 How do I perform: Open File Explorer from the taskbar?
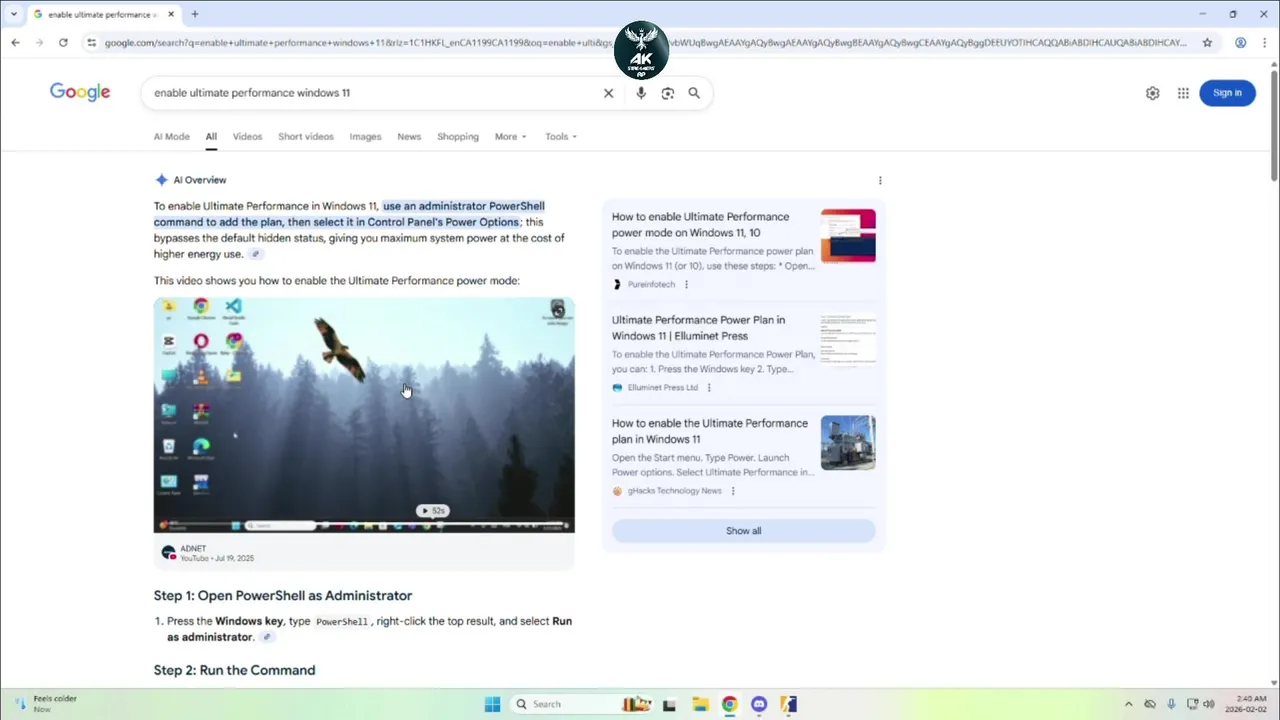point(700,704)
